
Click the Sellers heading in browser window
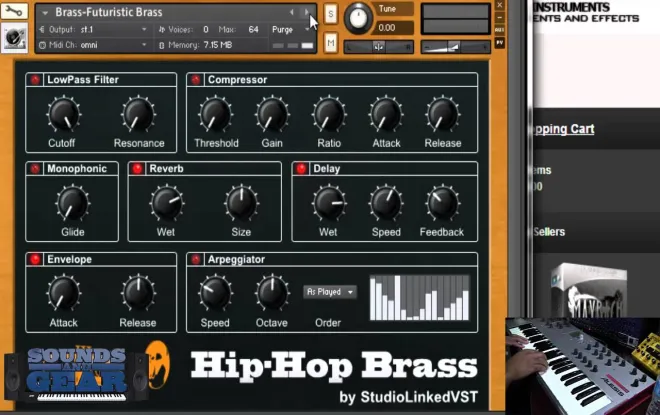(x=549, y=231)
